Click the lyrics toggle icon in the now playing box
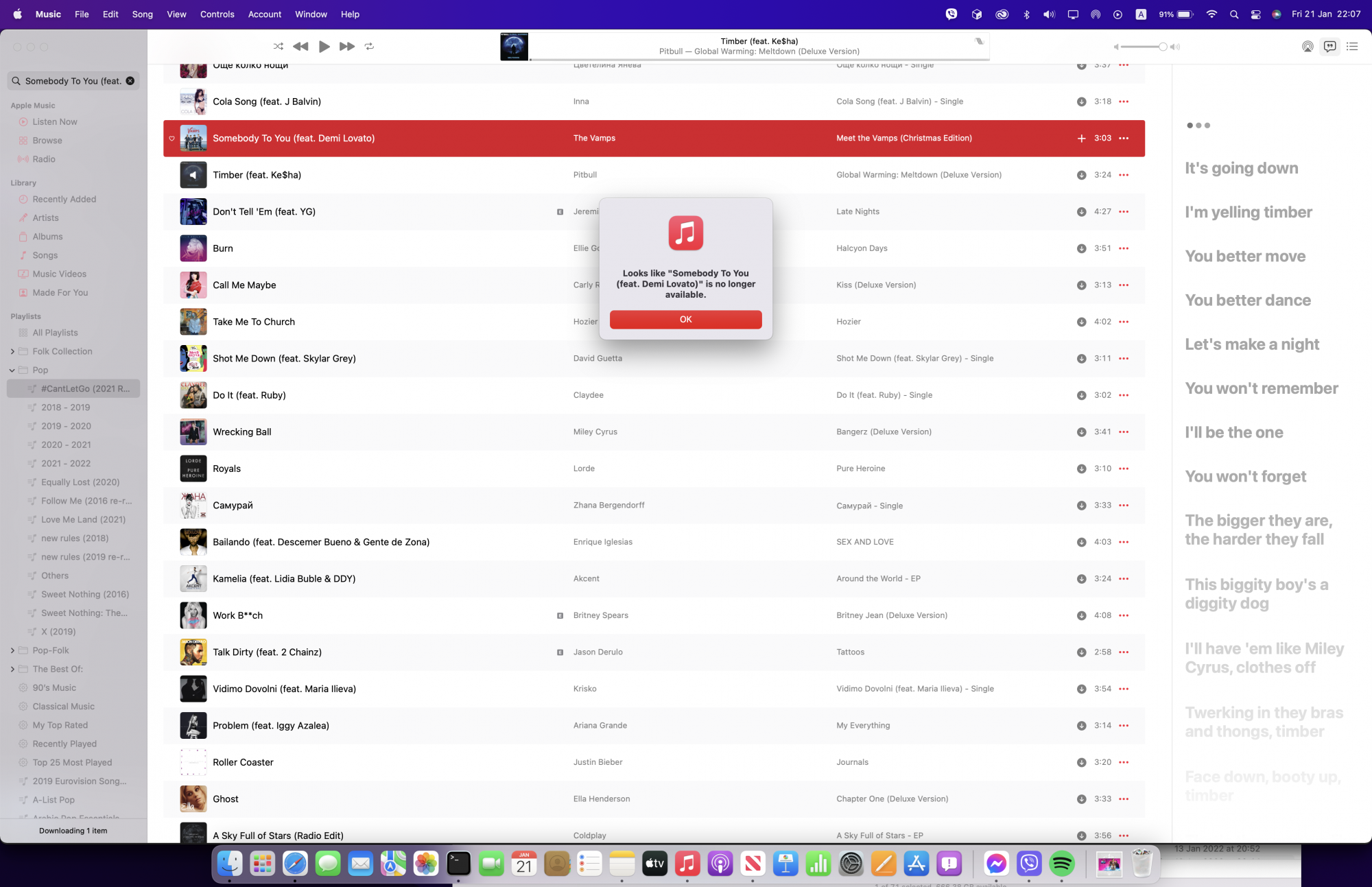The width and height of the screenshot is (1372, 887). point(979,41)
